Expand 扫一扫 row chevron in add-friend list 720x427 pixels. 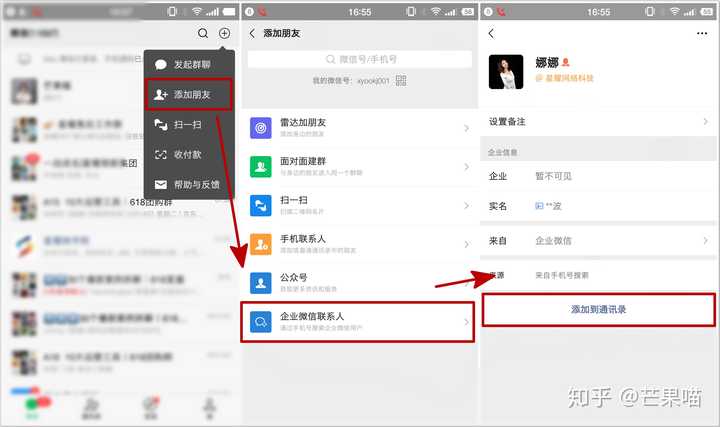466,205
